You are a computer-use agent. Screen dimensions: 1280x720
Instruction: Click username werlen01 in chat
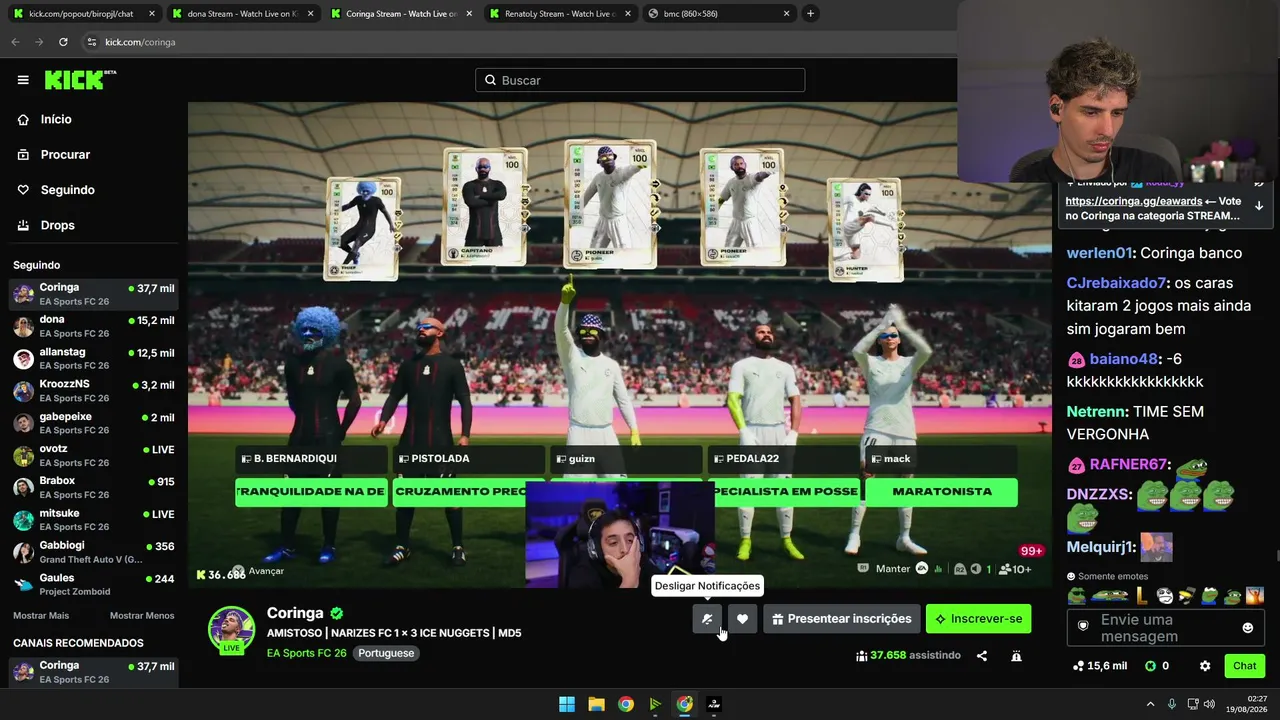tap(1099, 253)
